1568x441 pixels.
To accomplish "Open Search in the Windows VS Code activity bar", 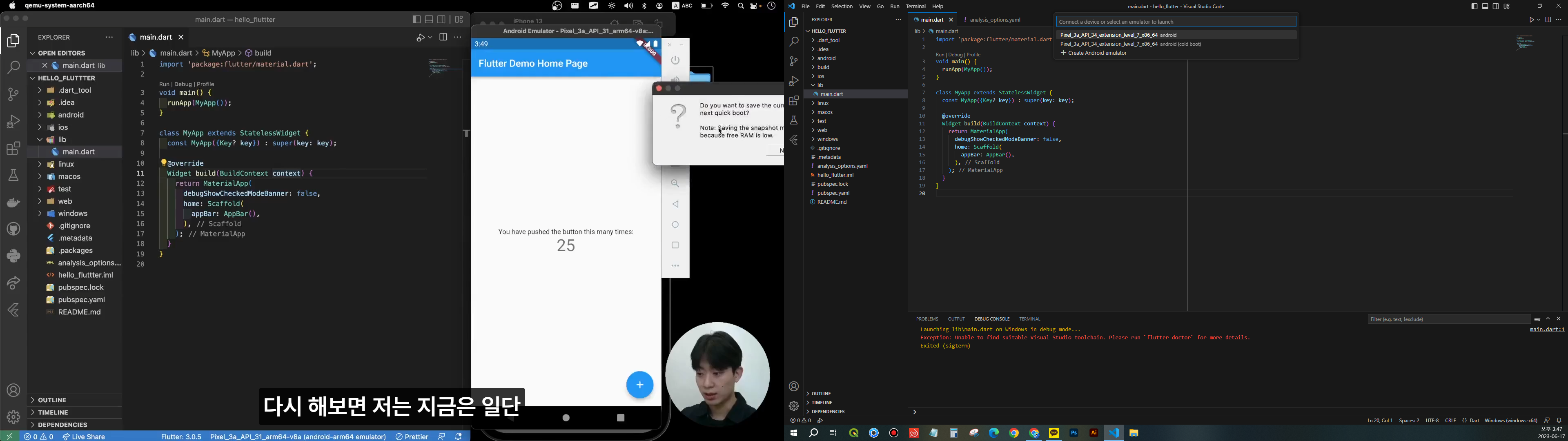I will 794,42.
